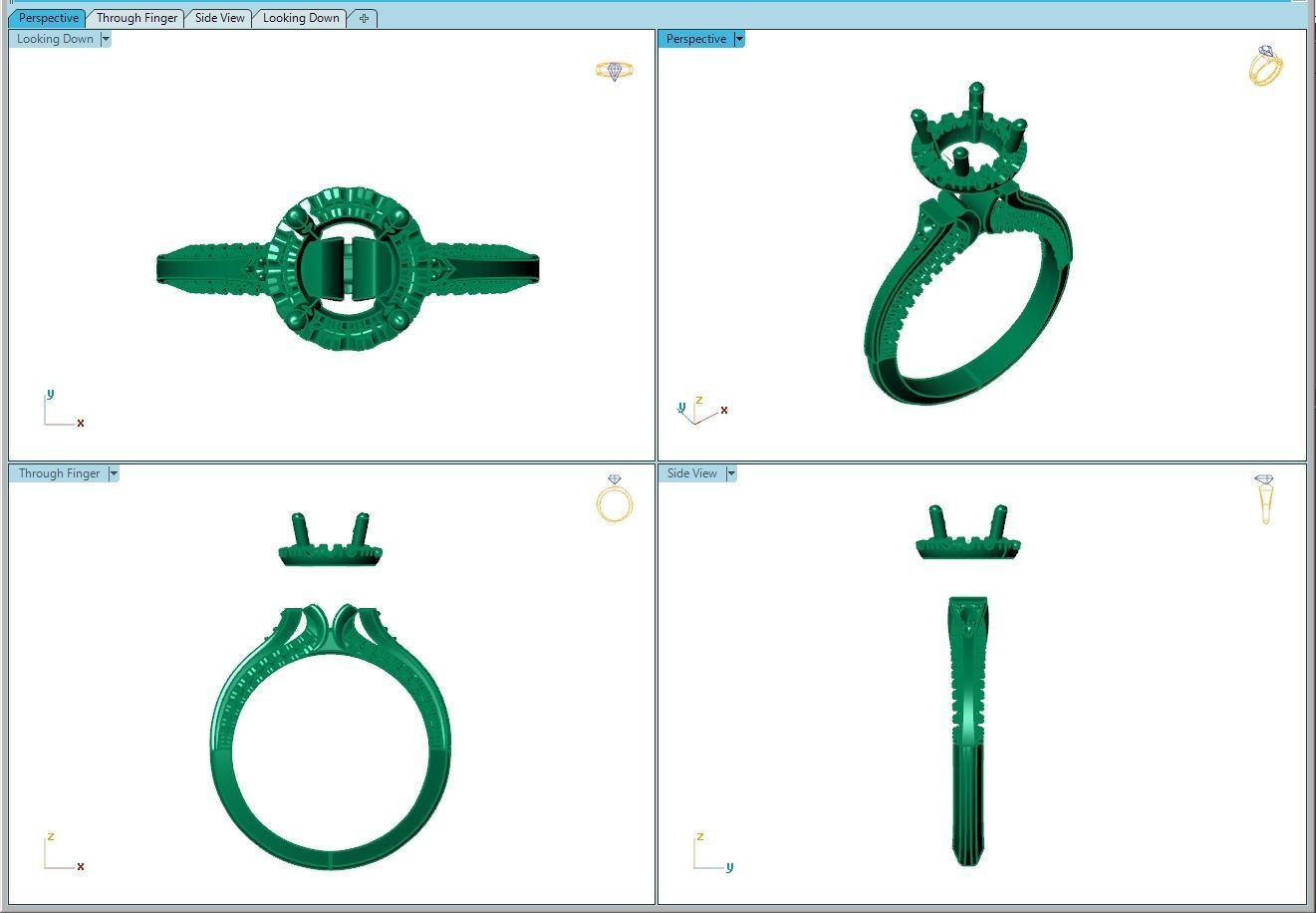This screenshot has height=913, width=1316.
Task: Click the Side View viewport title label
Action: click(x=691, y=473)
